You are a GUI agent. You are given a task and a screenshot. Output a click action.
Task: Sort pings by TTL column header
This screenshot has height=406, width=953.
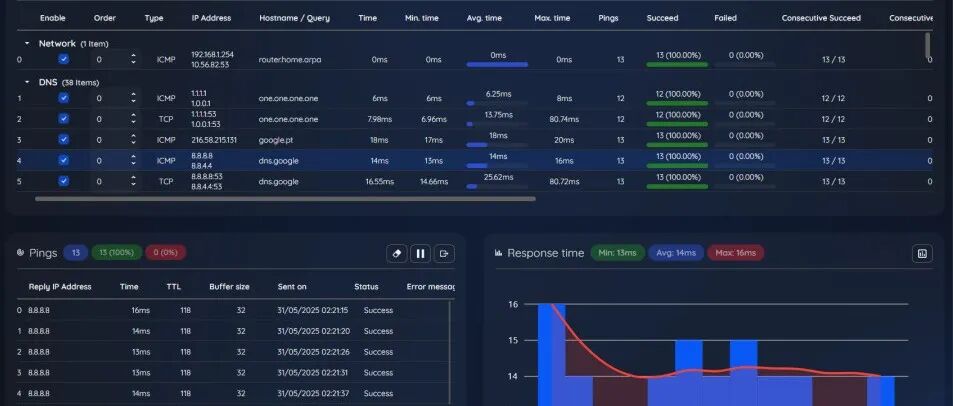pos(173,287)
